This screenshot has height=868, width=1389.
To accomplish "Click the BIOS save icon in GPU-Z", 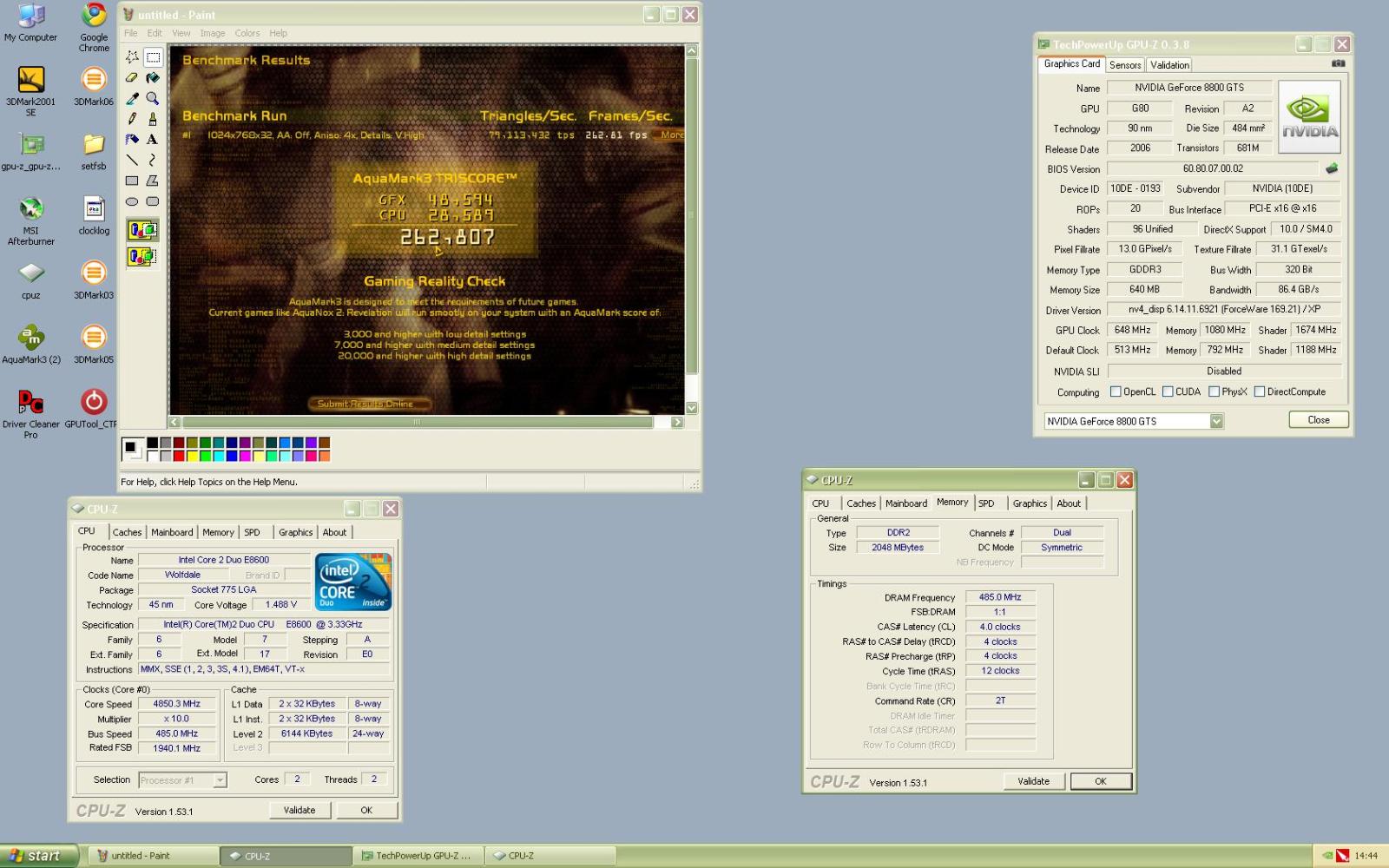I will coord(1332,168).
